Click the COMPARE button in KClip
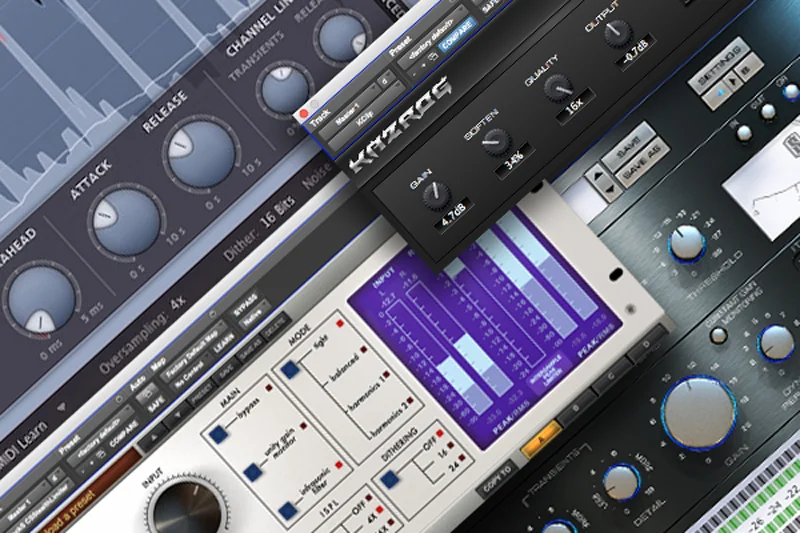This screenshot has width=800, height=533. click(457, 36)
